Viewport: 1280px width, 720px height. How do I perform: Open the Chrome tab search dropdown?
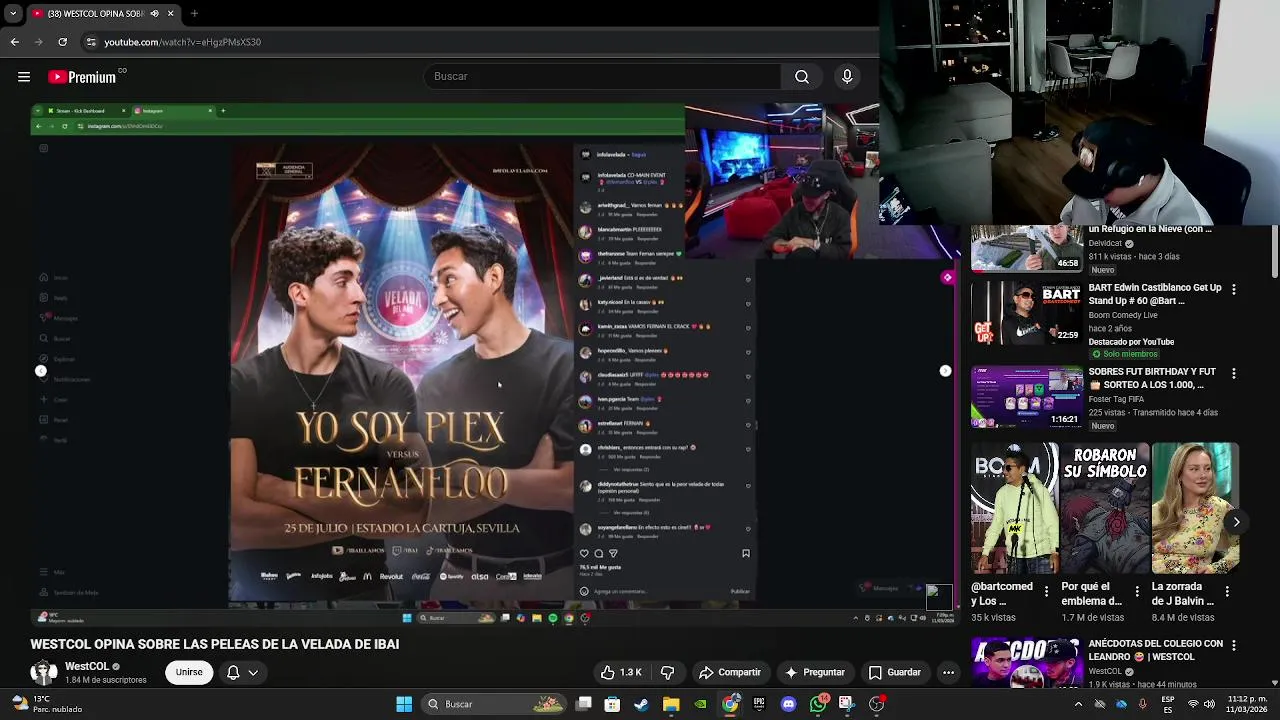click(x=12, y=14)
